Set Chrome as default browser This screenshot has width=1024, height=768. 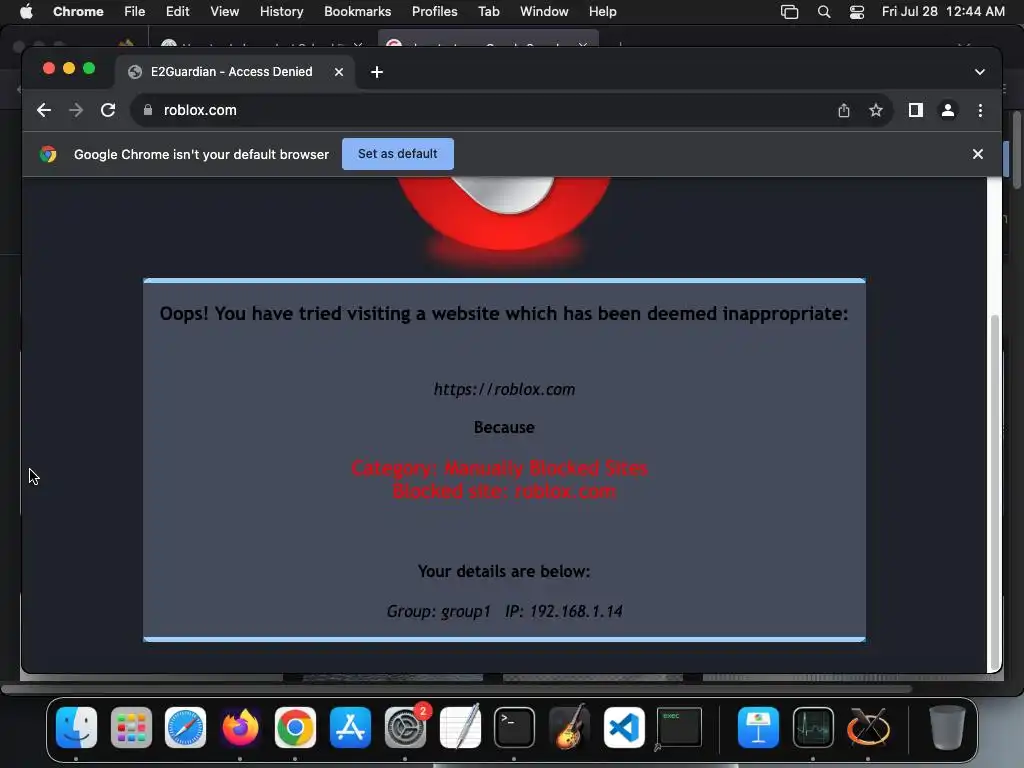point(398,154)
